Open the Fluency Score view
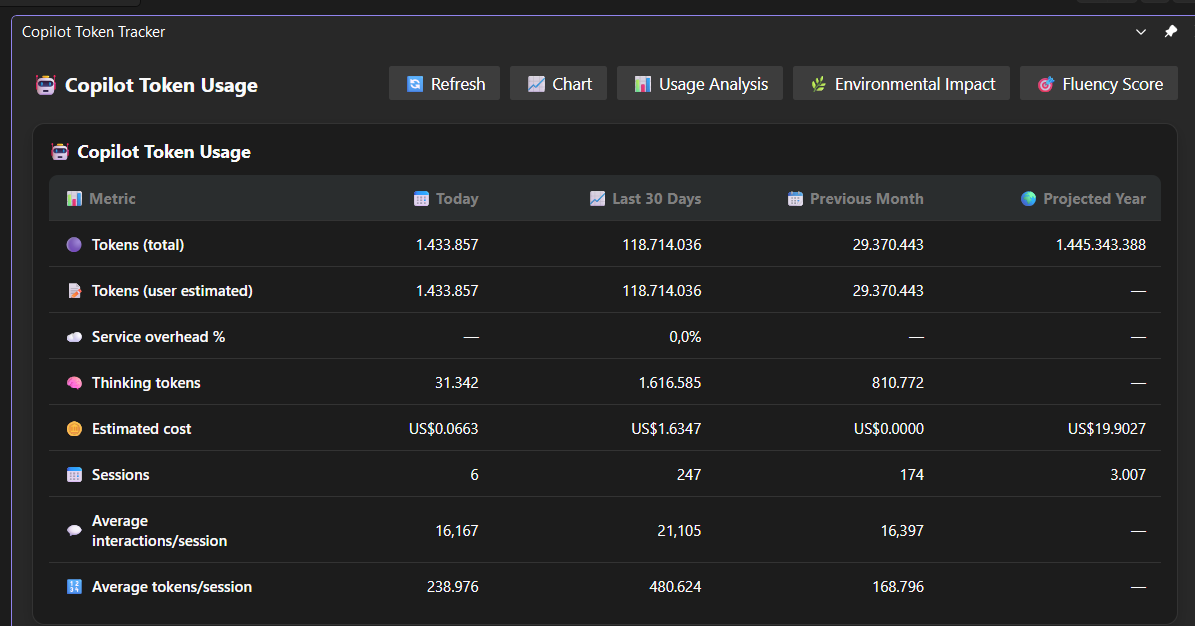The width and height of the screenshot is (1195, 626). pos(1099,83)
